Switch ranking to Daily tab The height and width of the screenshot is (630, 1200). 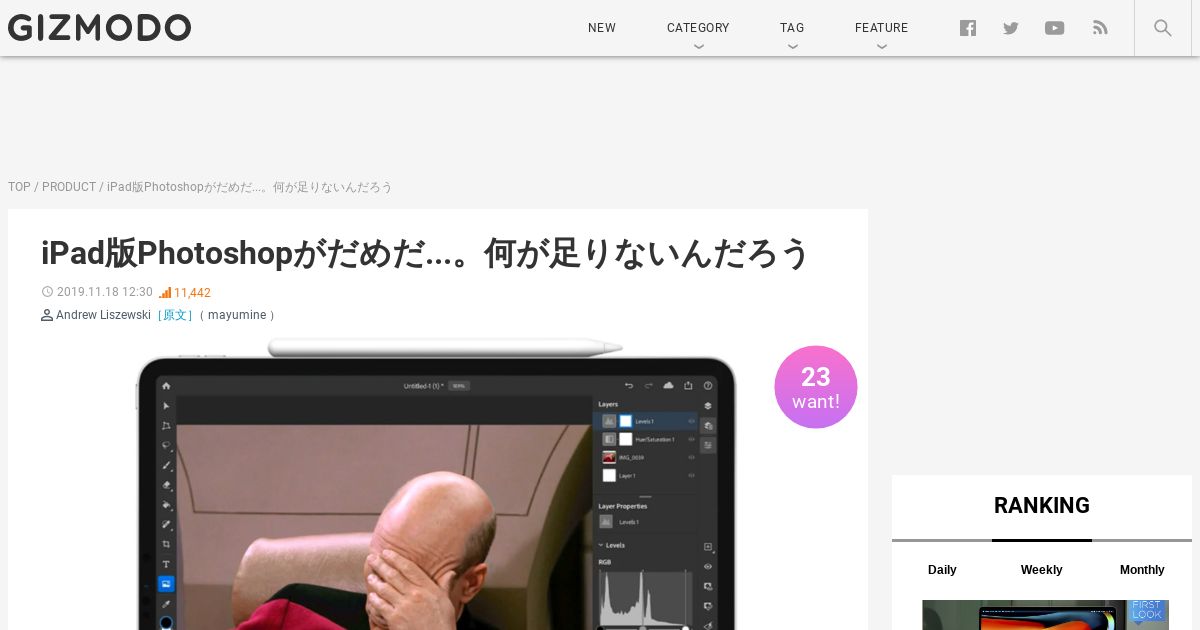942,570
